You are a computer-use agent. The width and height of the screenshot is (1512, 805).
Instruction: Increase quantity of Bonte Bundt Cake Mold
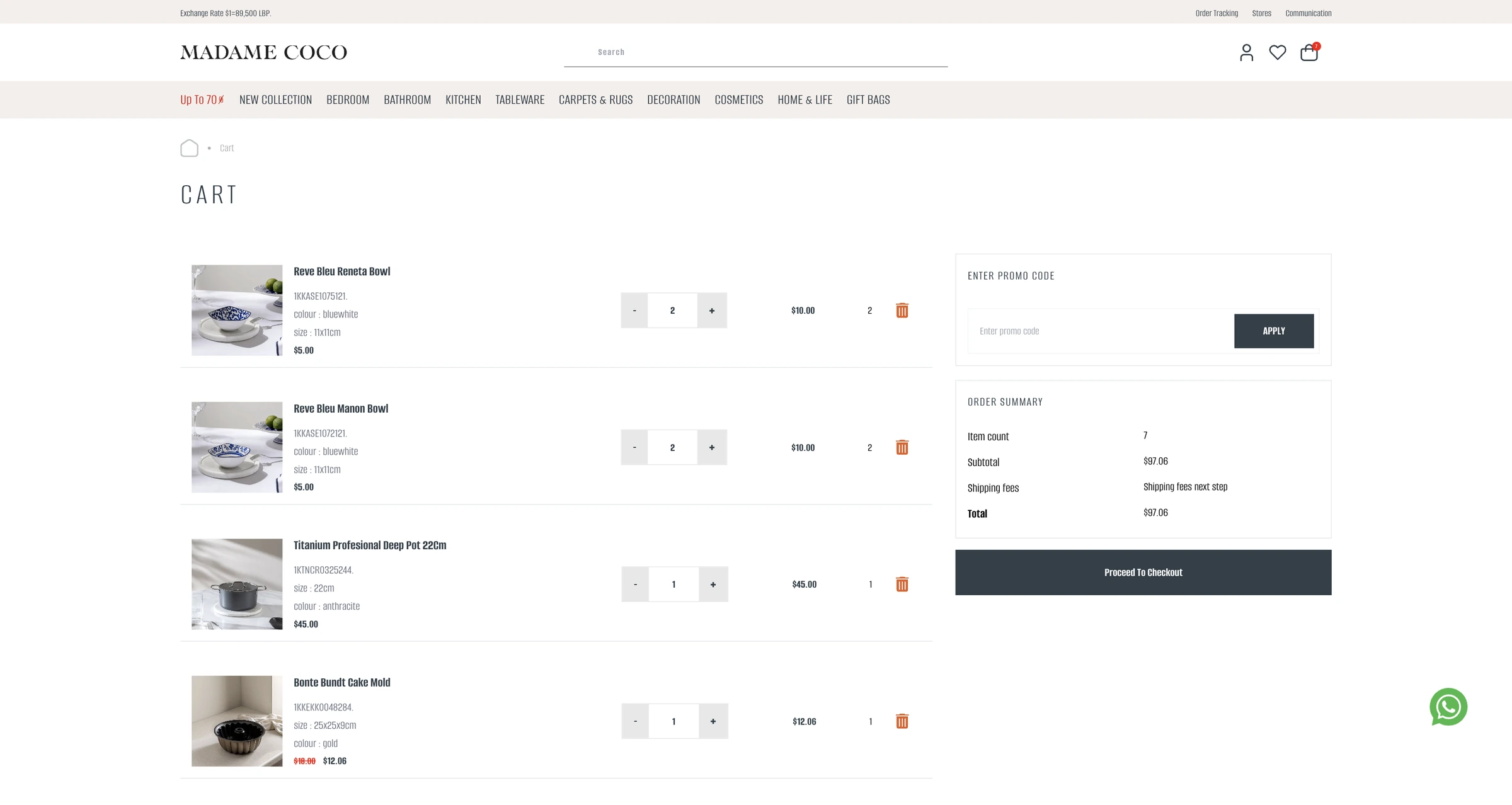[x=713, y=721]
